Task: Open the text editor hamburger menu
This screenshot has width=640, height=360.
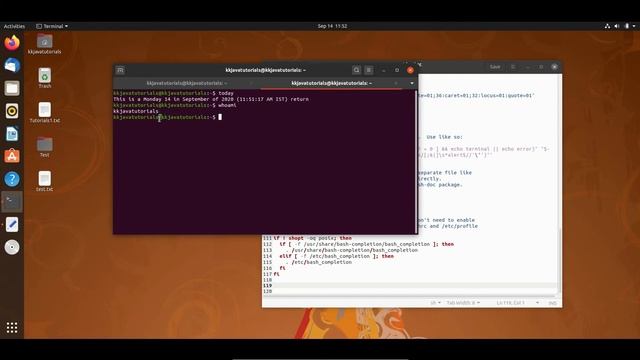Action: (513, 67)
